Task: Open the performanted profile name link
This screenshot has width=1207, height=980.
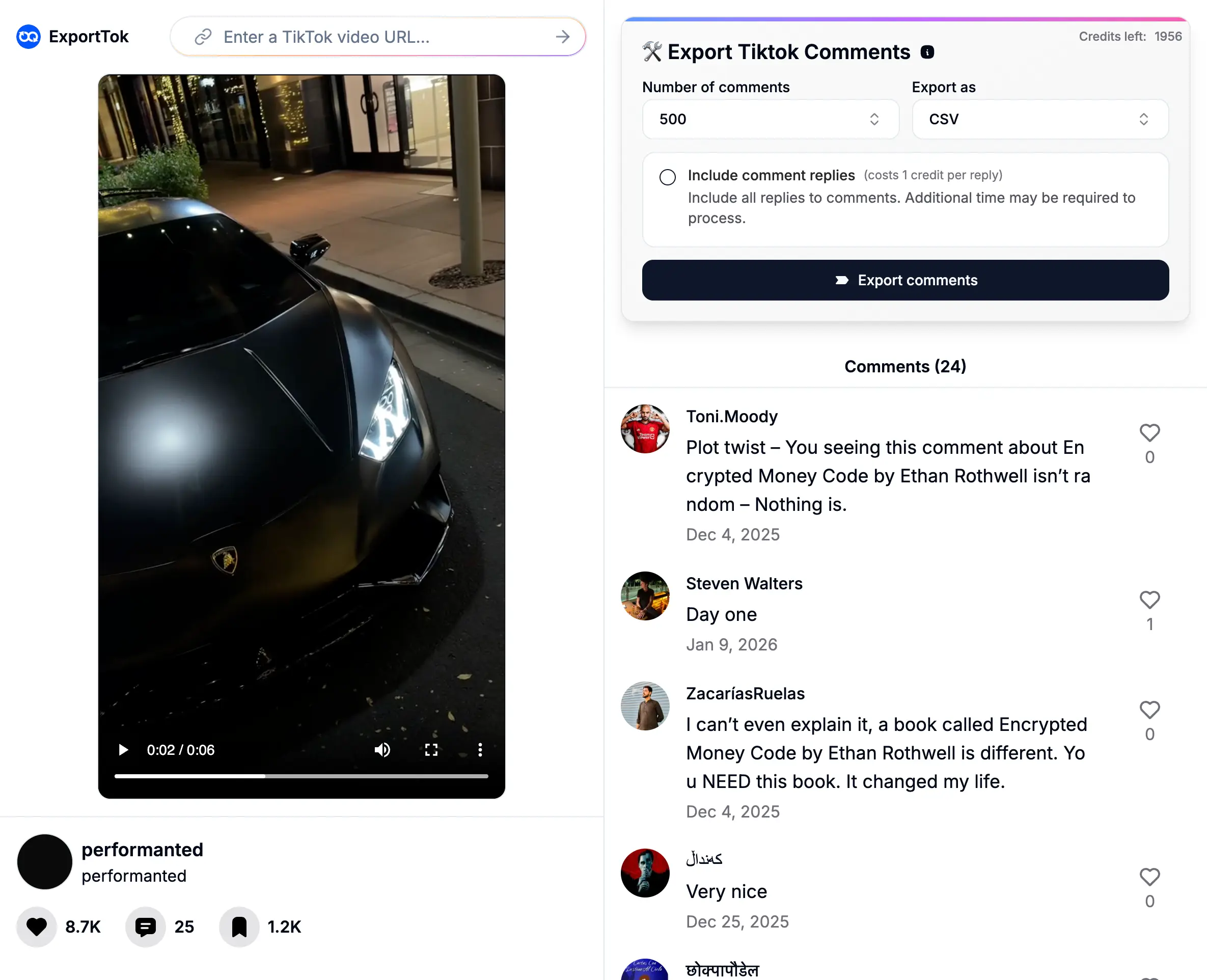Action: 142,850
